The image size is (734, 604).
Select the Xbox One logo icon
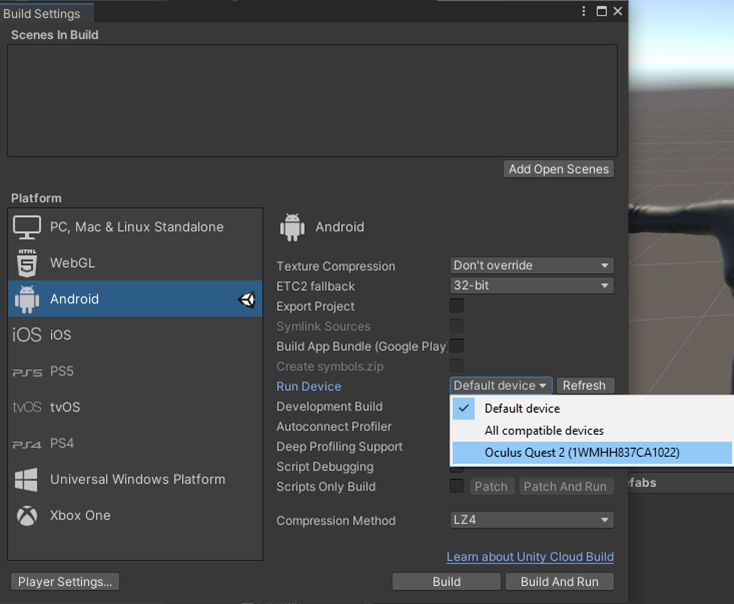[x=27, y=516]
